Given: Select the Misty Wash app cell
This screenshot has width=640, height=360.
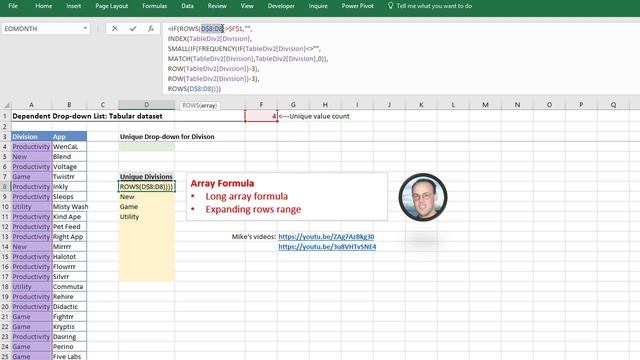Looking at the screenshot, I should [x=69, y=207].
